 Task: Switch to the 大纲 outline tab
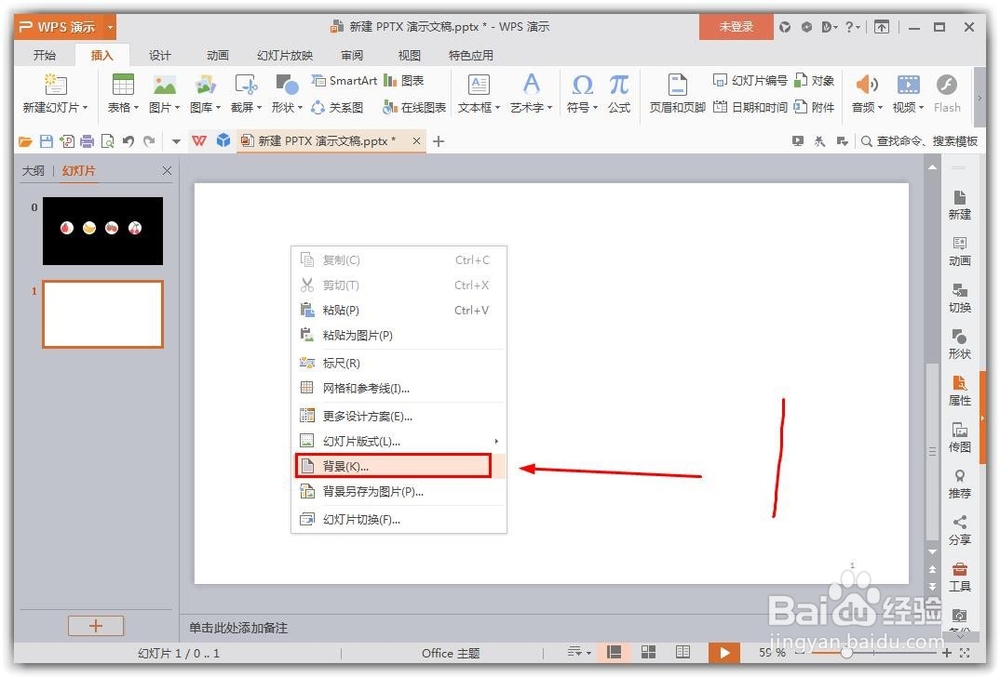pyautogui.click(x=33, y=171)
